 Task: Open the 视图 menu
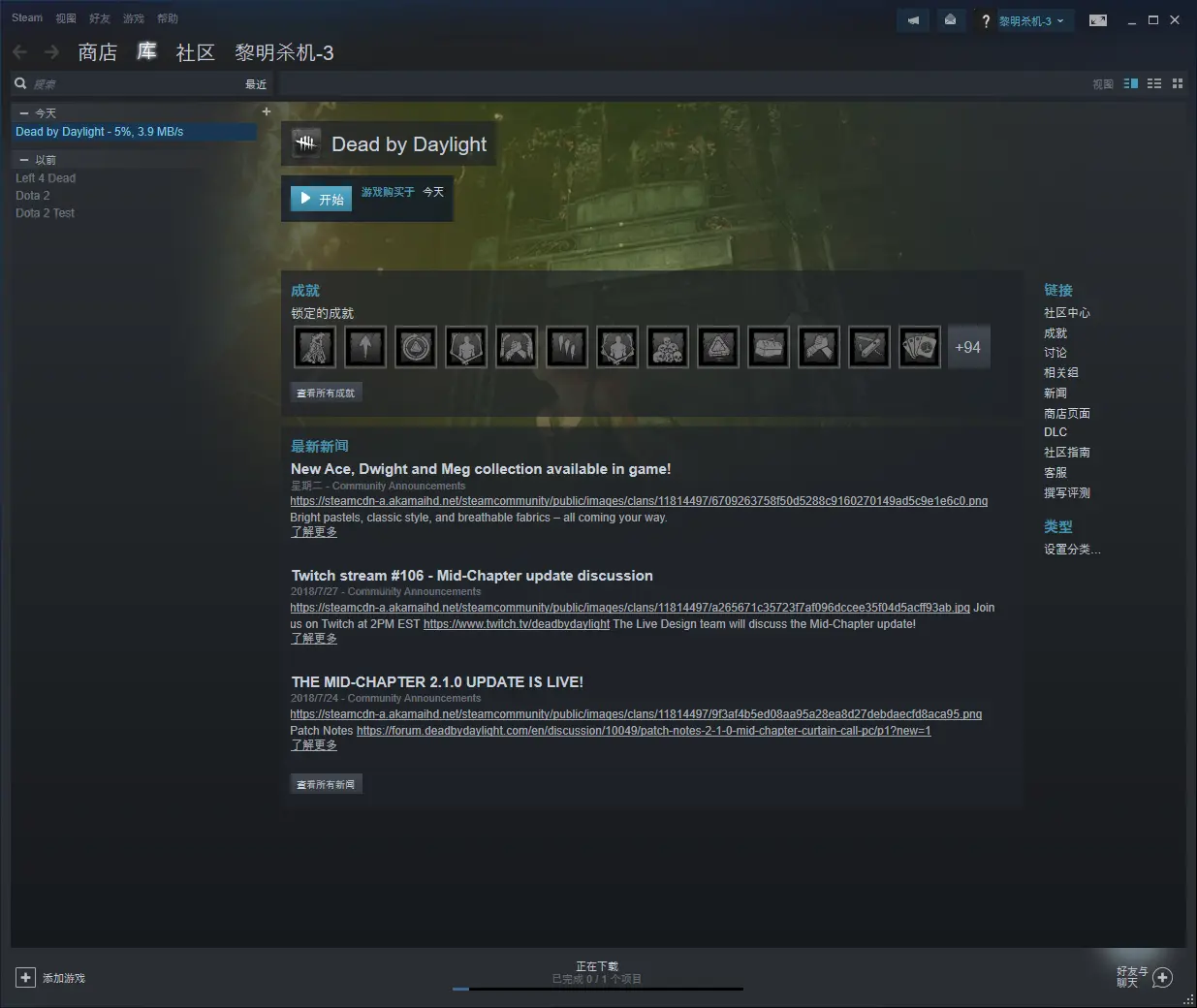coord(66,18)
